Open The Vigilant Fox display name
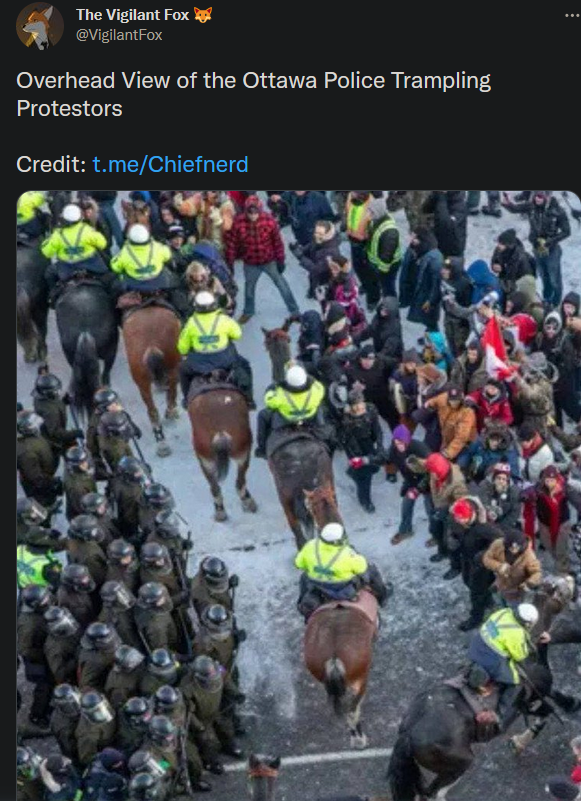The height and width of the screenshot is (801, 581). point(133,15)
